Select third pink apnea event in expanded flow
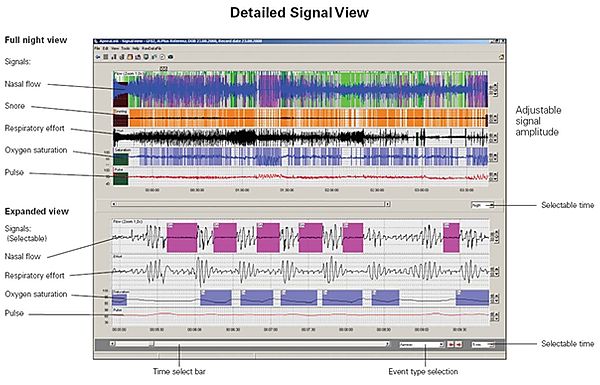This screenshot has width=600, height=385. [268, 238]
